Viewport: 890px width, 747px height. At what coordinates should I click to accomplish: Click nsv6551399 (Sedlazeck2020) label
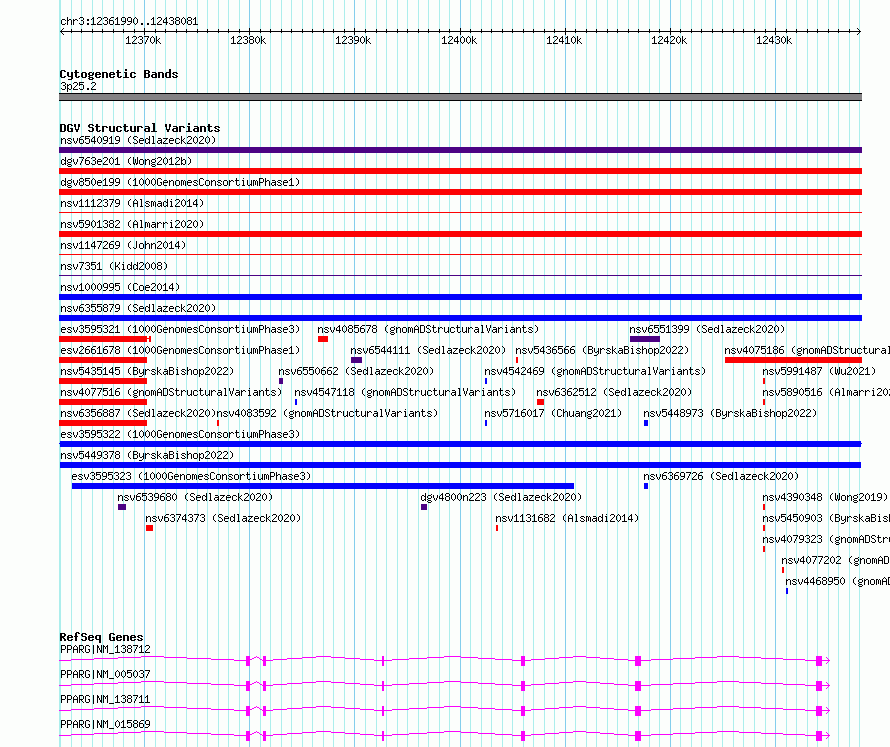[x=707, y=329]
